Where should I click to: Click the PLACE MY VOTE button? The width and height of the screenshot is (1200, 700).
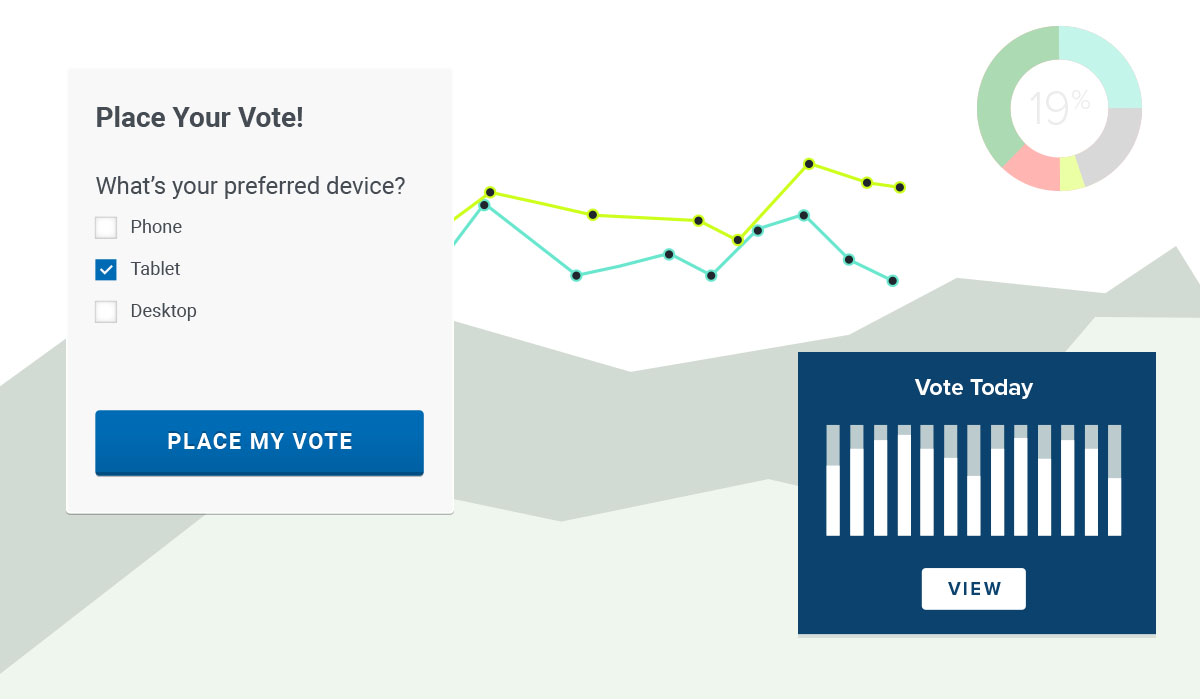pyautogui.click(x=260, y=442)
